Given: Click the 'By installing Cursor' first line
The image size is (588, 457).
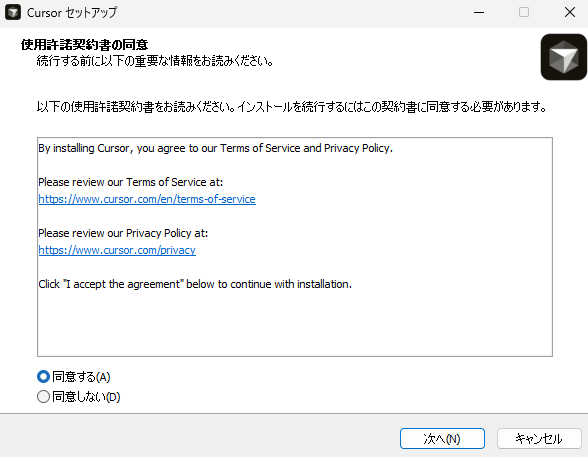Looking at the screenshot, I should click(x=216, y=148).
